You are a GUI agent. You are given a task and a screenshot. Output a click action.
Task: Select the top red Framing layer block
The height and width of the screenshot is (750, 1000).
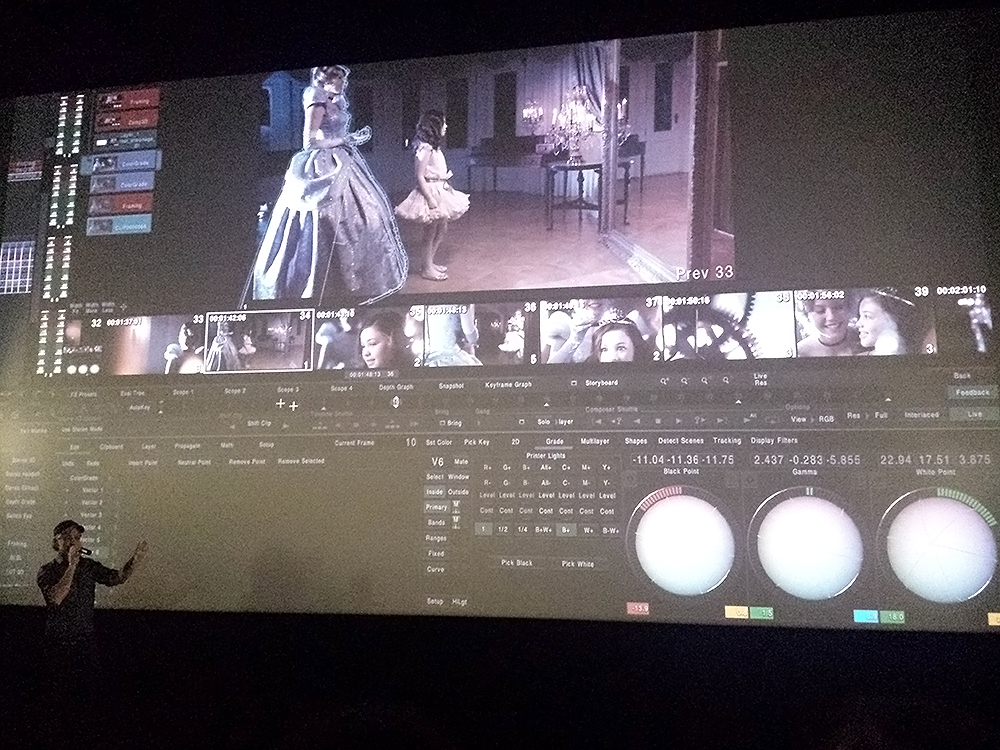pos(127,99)
